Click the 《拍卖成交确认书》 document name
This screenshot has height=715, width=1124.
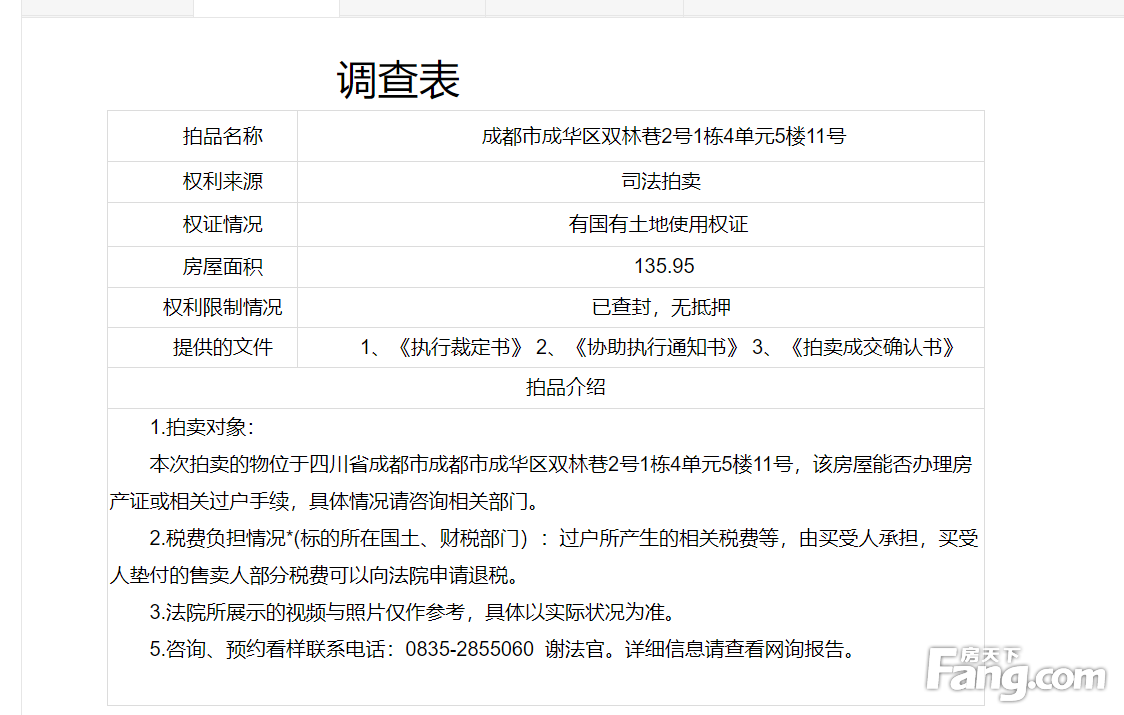(x=871, y=348)
